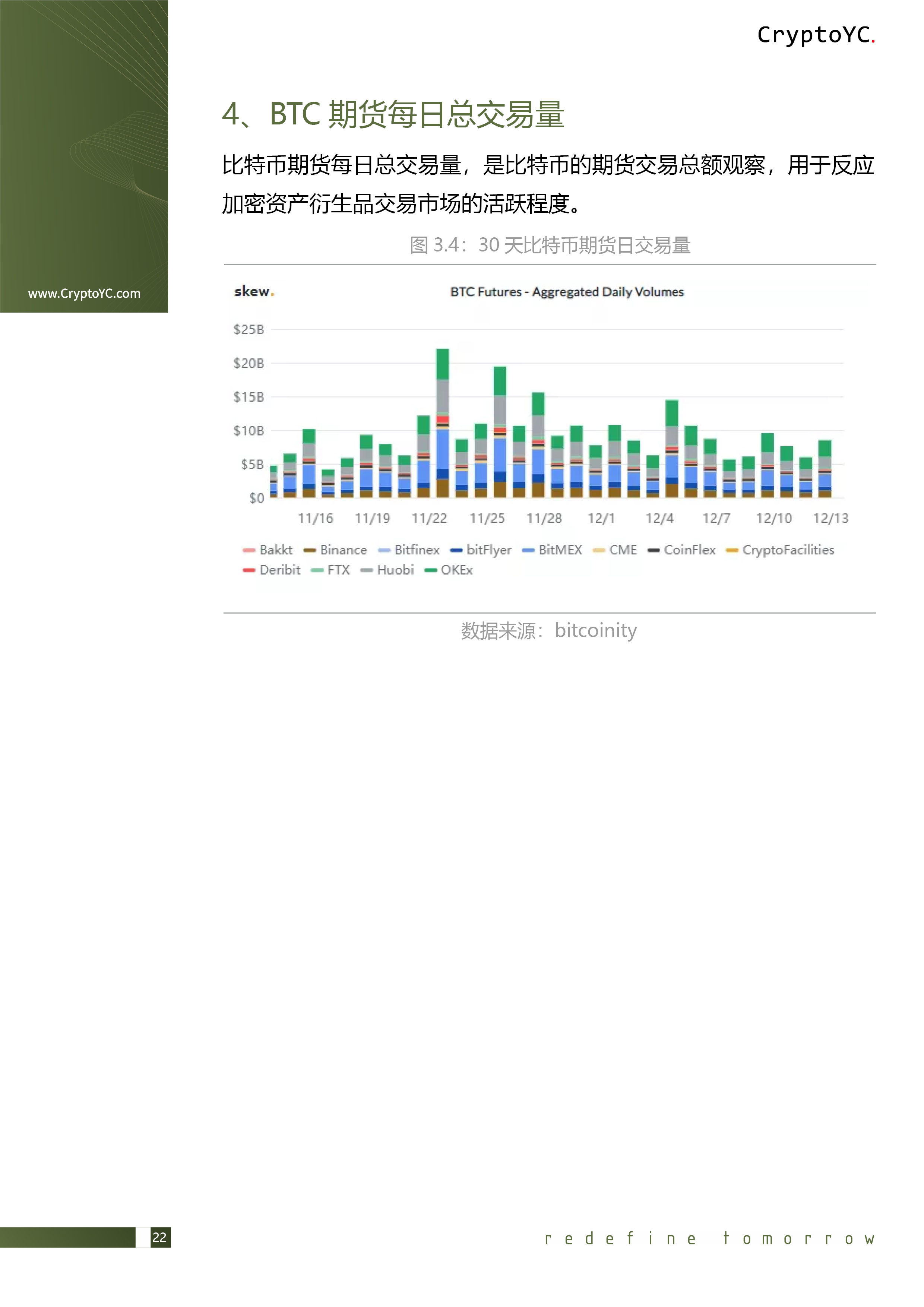Select the Bakkt legend entry
This screenshot has width=924, height=1307.
268,550
